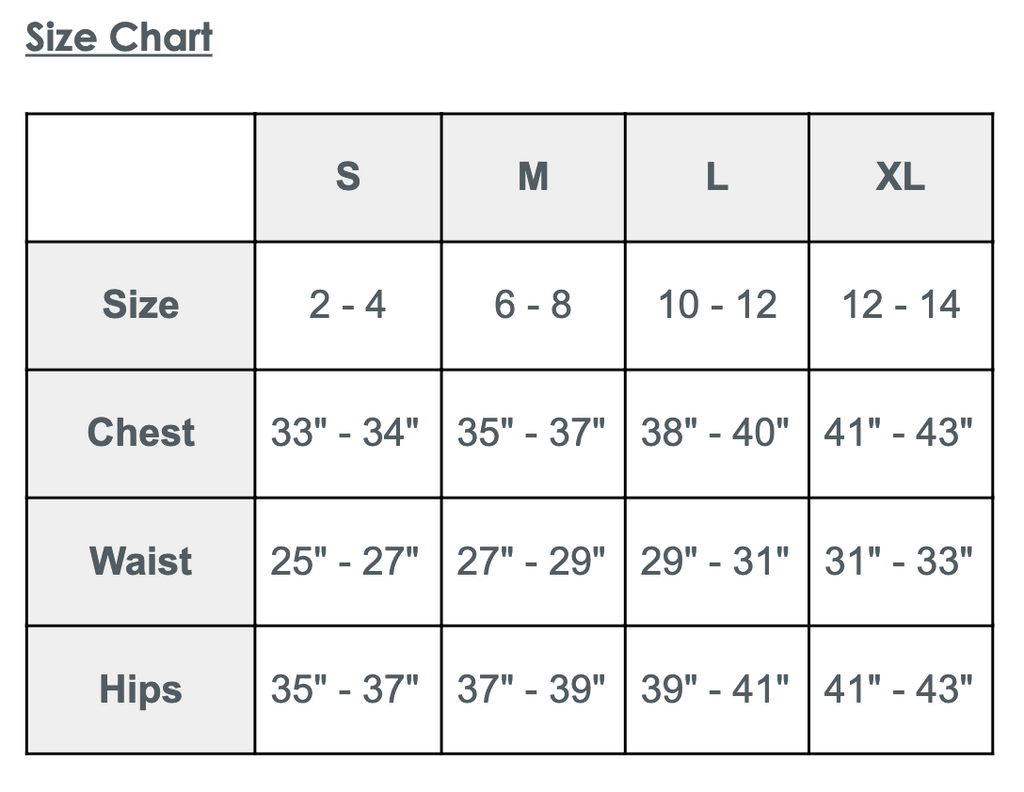Click hips measurement 39" - 41"
Image resolution: width=1024 pixels, height=792 pixels.
[x=715, y=689]
